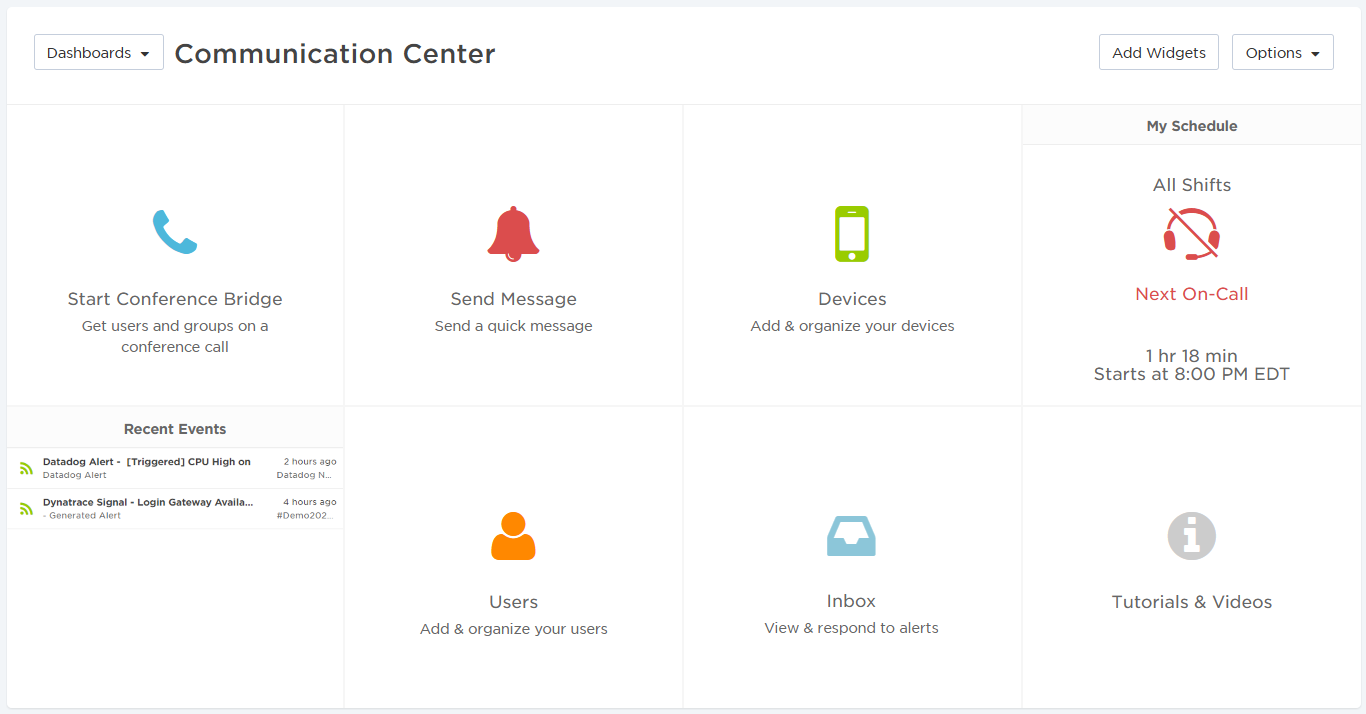Click the gray info Tutorials icon
This screenshot has width=1366, height=714.
point(1192,536)
